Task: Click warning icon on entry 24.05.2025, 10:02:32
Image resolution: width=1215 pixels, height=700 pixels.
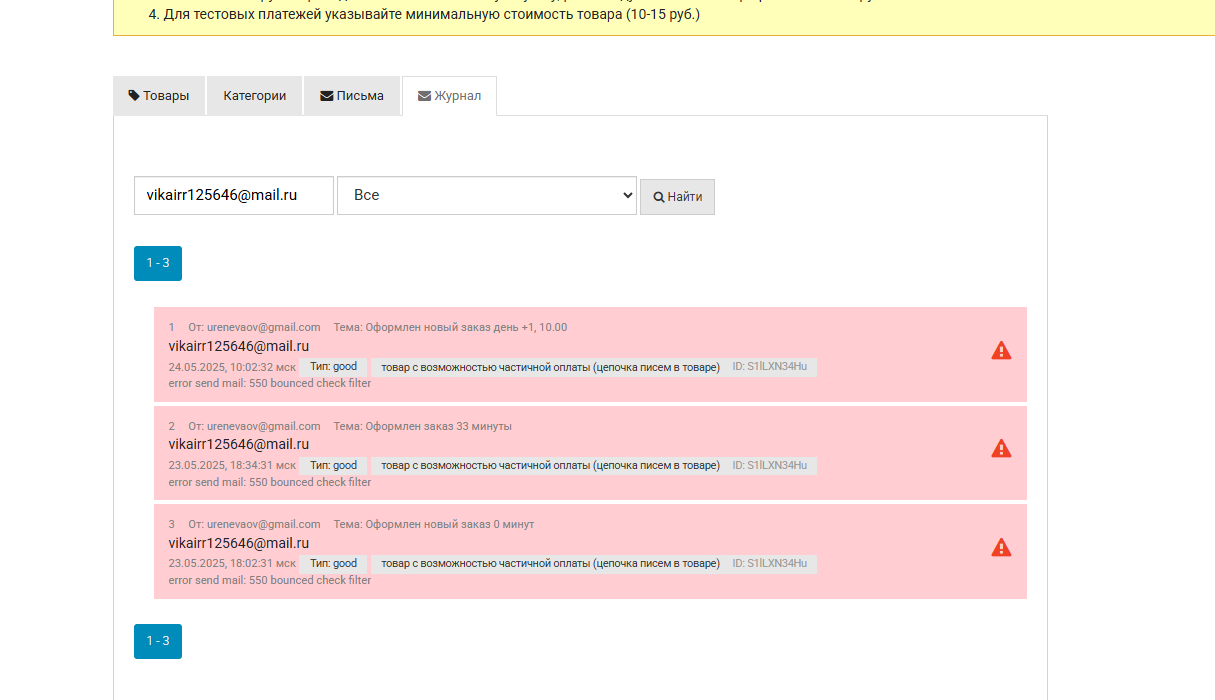Action: [x=1001, y=350]
